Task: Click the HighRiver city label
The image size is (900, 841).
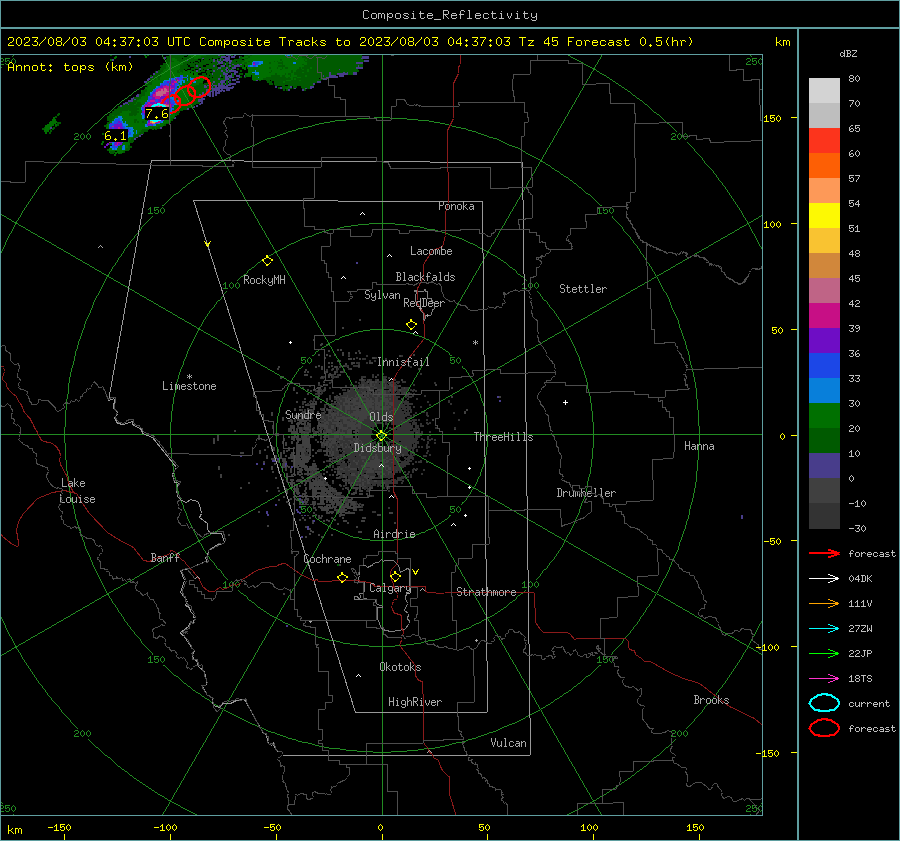Action: pyautogui.click(x=415, y=702)
